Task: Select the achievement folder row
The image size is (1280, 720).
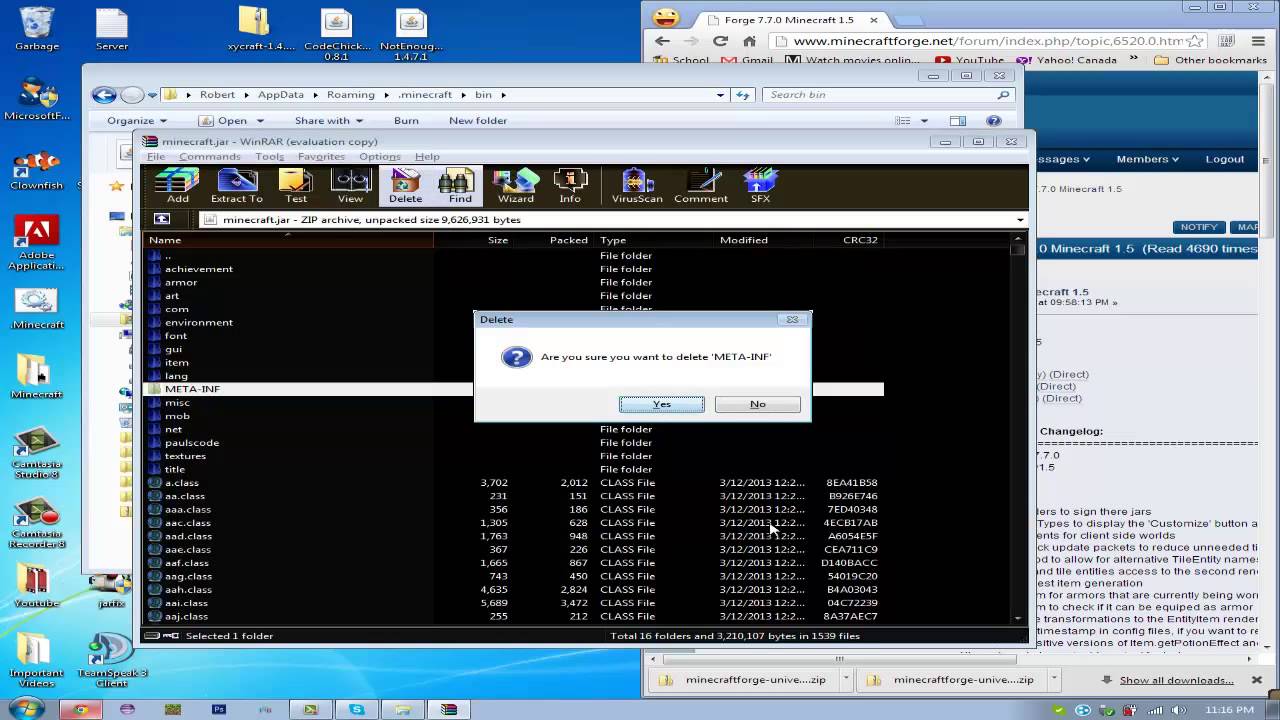Action: (513, 269)
